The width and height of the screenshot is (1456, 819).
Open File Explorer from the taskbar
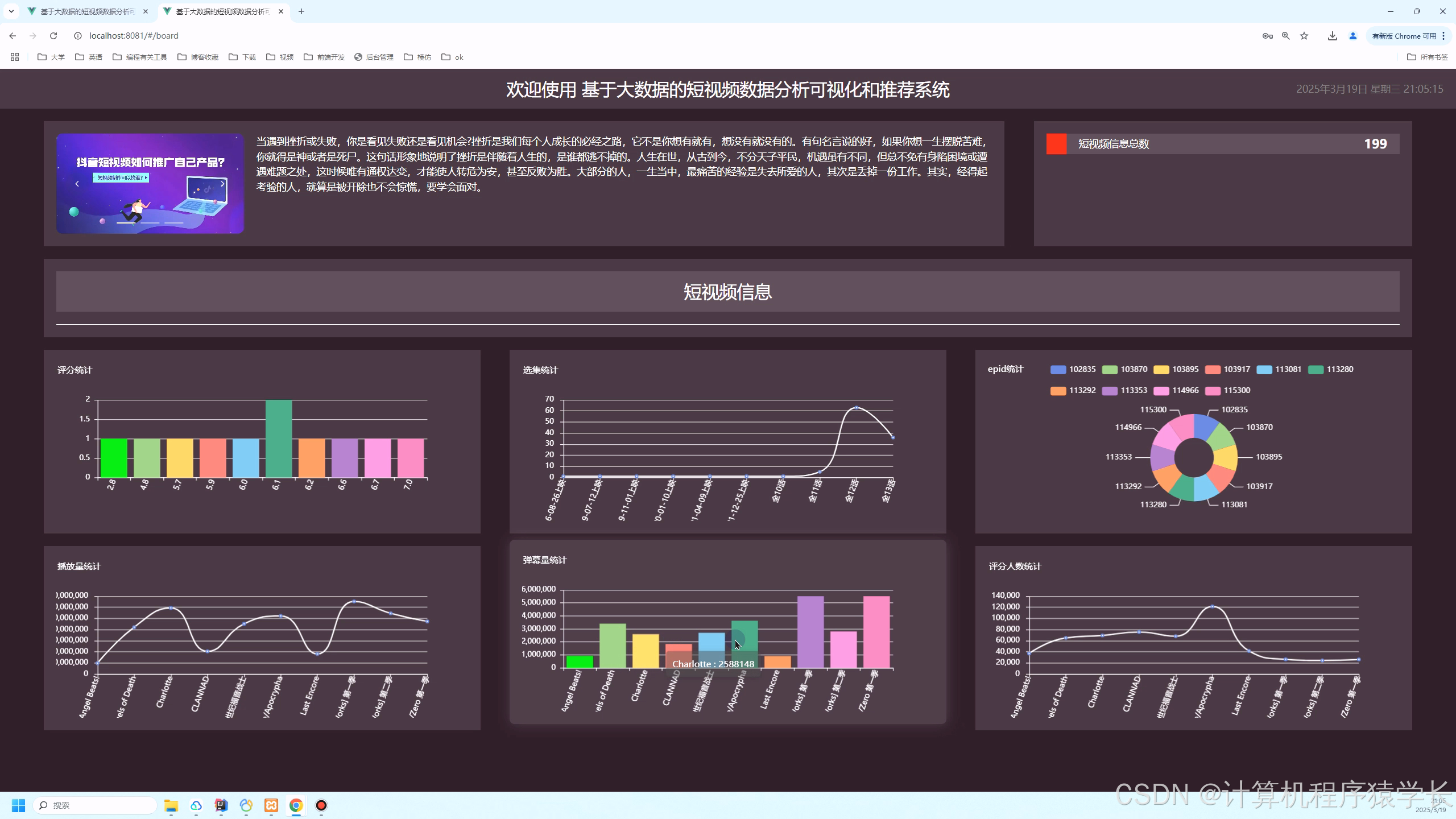pos(171,805)
